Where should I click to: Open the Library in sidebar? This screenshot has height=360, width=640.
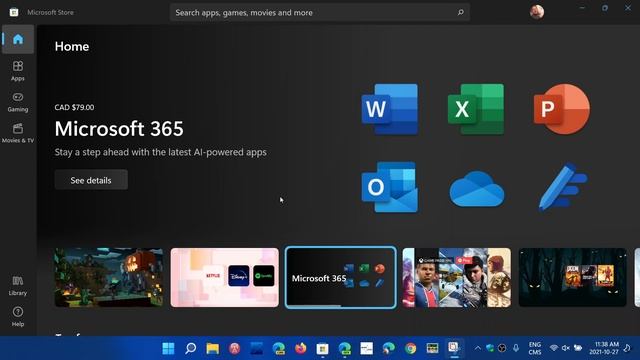18,285
